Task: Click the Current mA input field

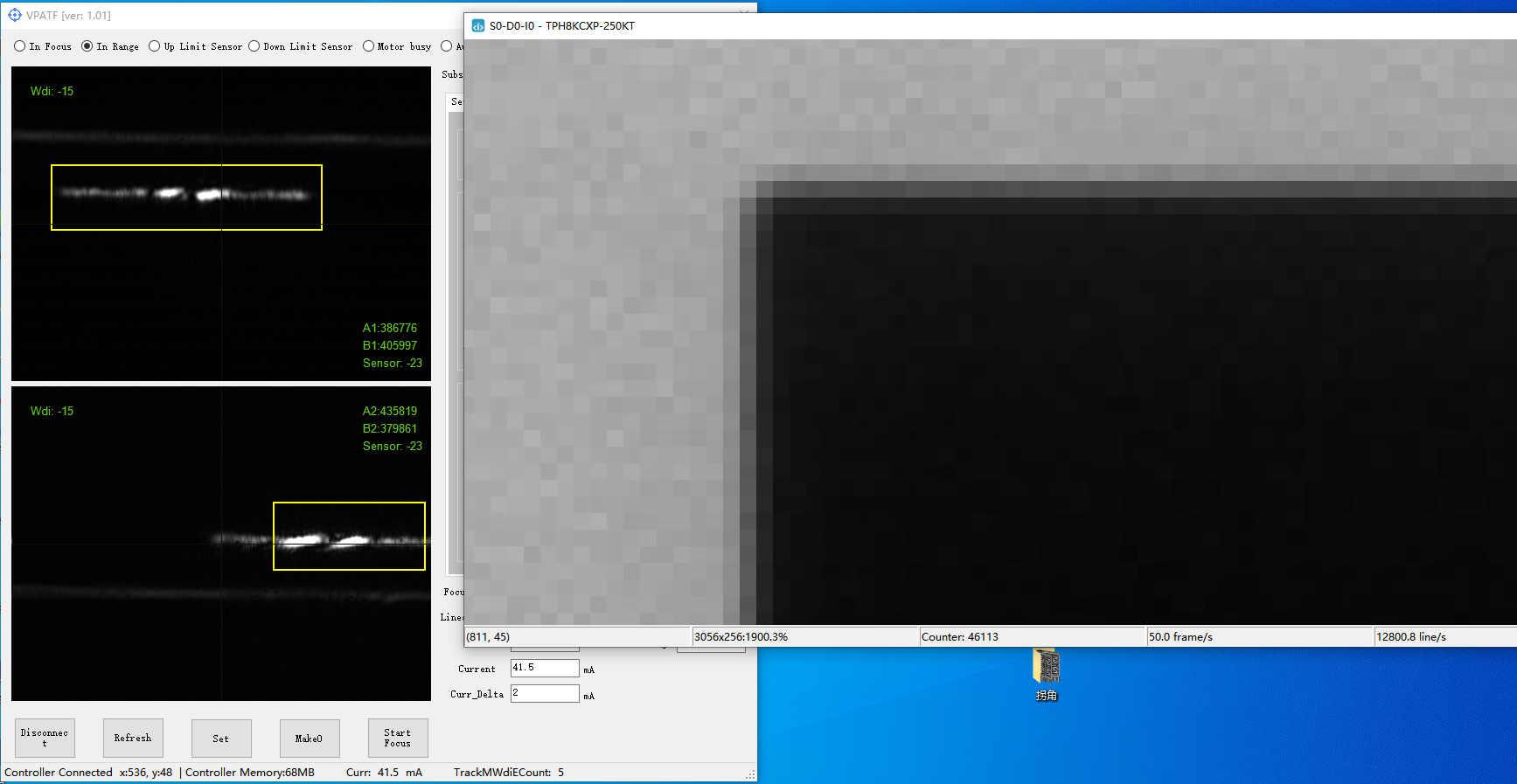Action: coord(544,668)
